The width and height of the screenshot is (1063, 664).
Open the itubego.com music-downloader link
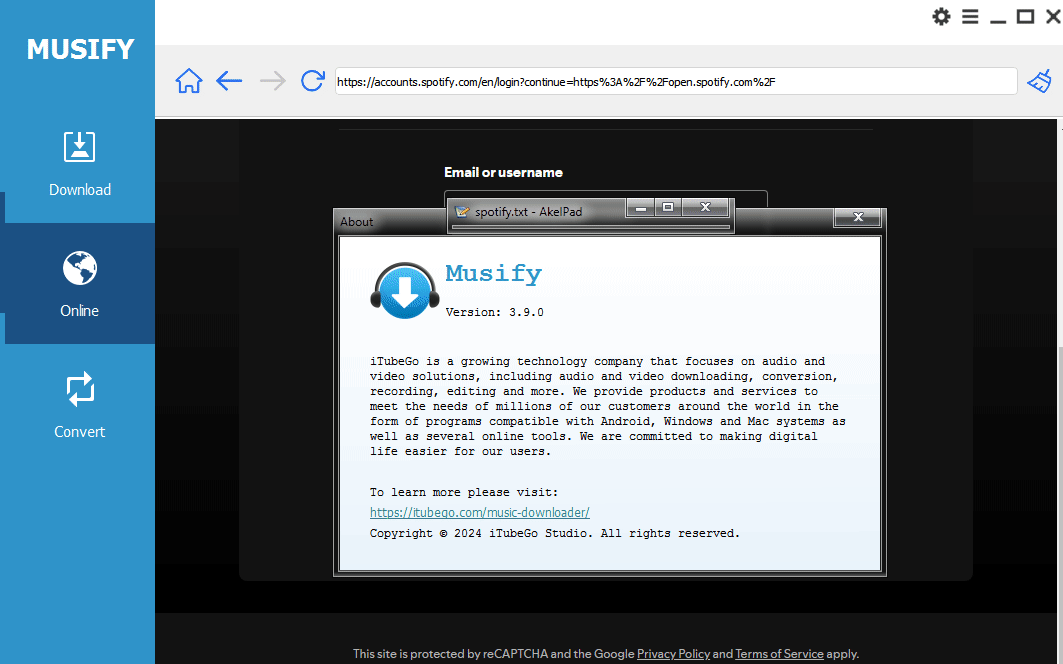pos(479,512)
